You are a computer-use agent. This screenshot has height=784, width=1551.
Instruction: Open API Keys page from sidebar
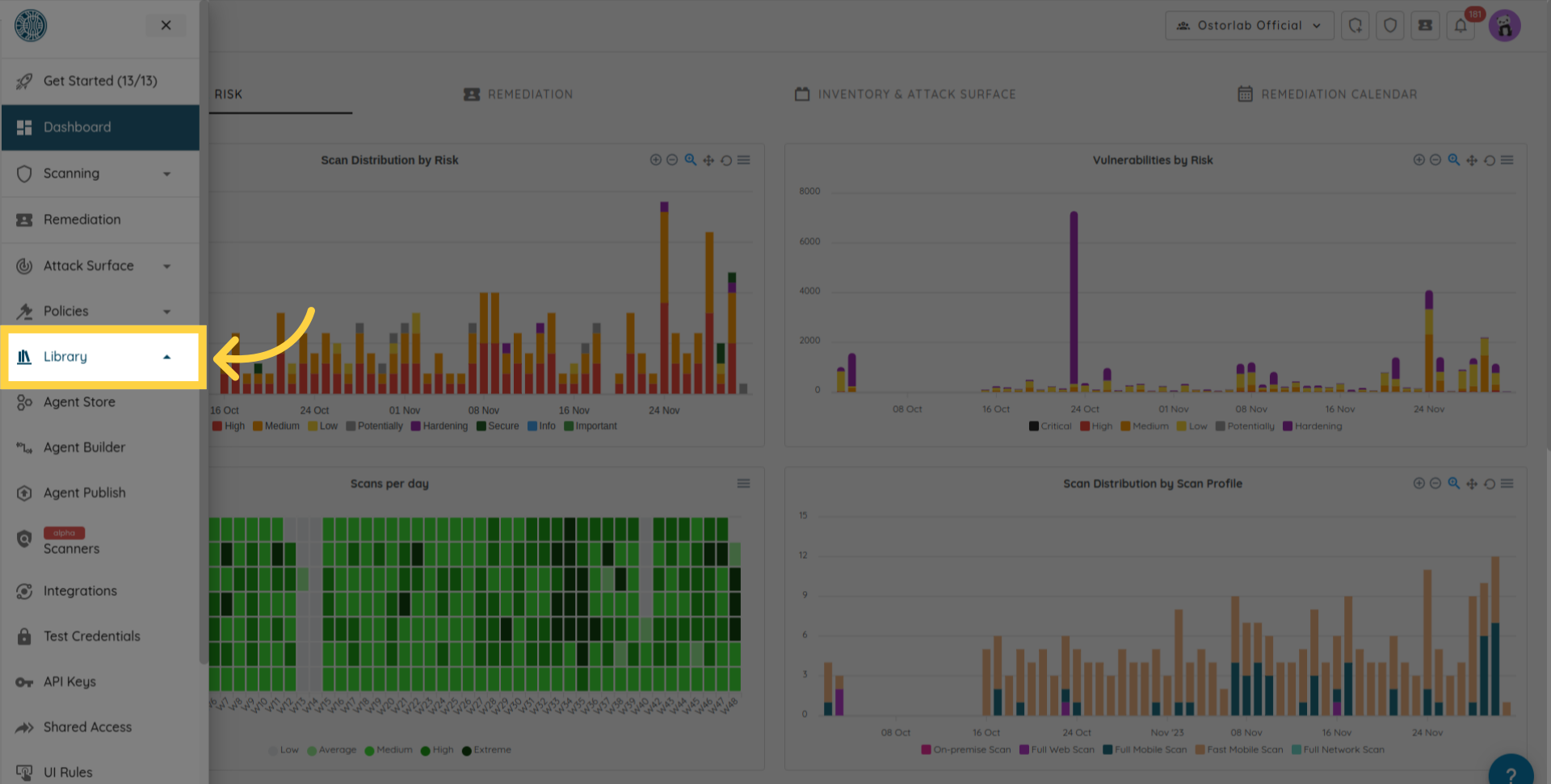(69, 682)
